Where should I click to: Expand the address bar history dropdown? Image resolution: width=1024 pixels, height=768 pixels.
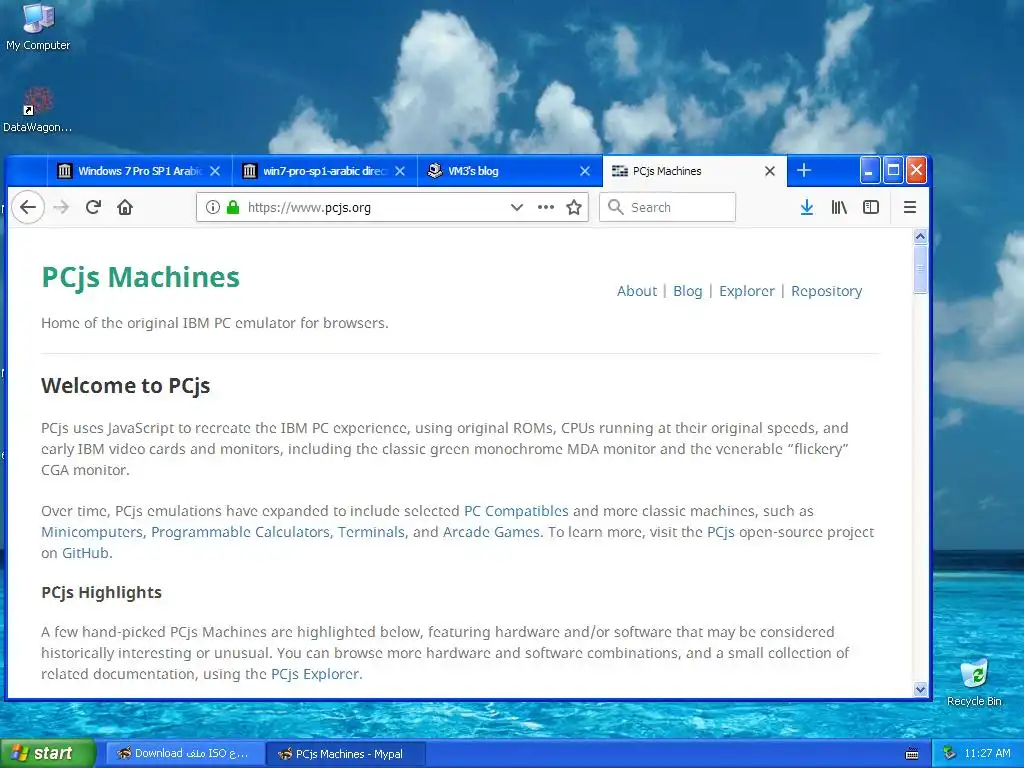(x=517, y=207)
